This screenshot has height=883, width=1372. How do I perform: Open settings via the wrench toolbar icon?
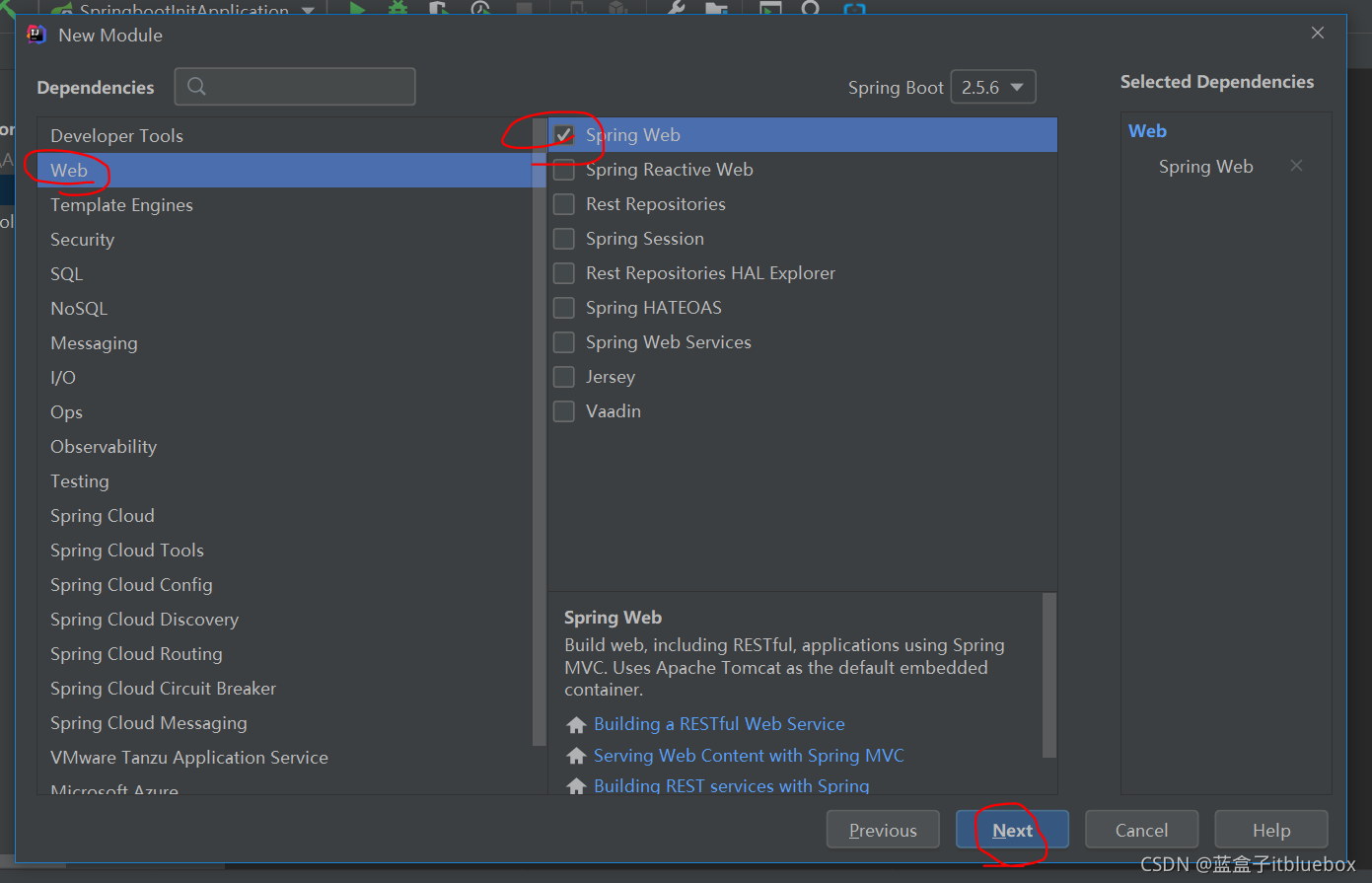[x=676, y=9]
